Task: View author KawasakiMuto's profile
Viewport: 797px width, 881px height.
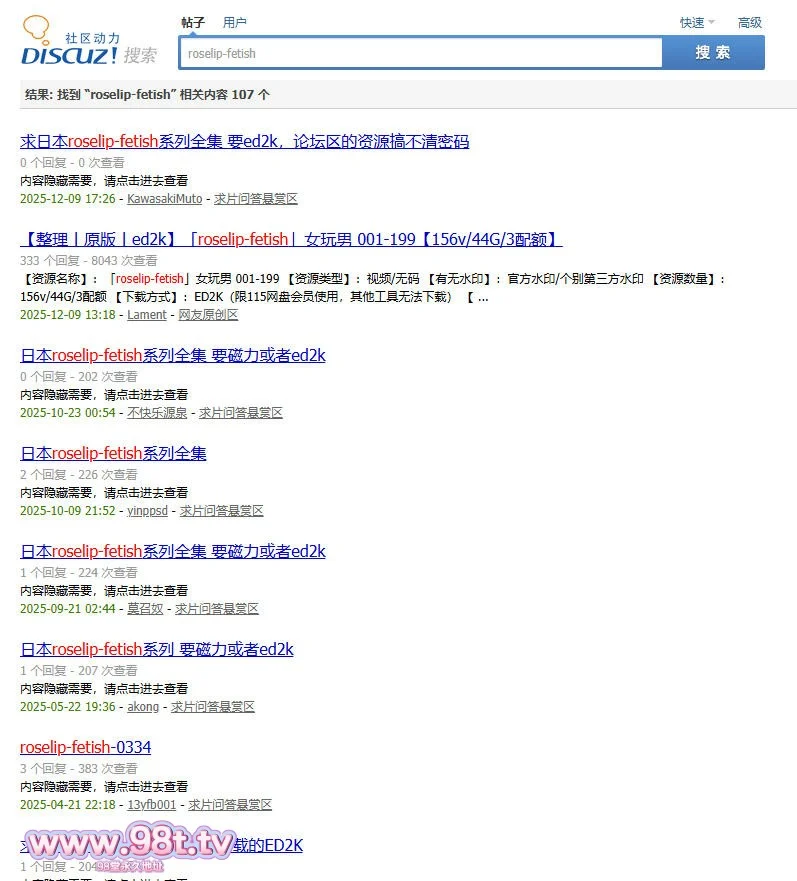Action: pyautogui.click(x=164, y=199)
